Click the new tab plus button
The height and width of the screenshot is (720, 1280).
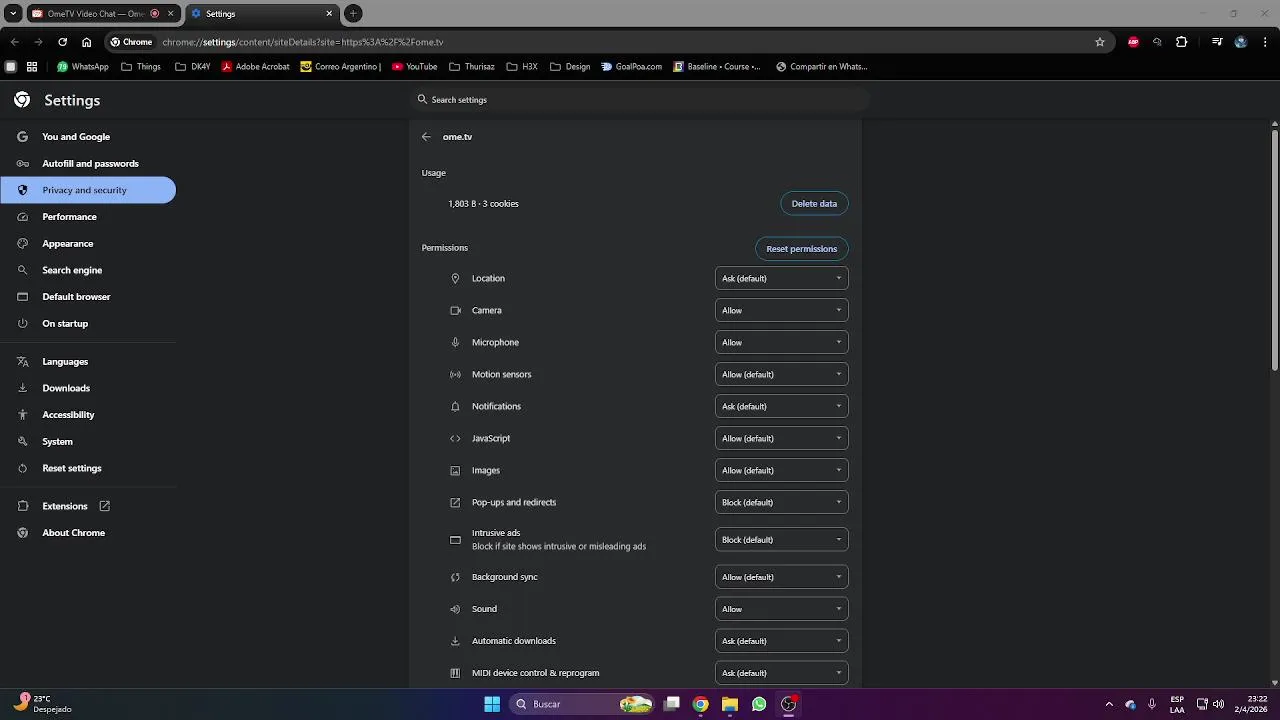(353, 14)
